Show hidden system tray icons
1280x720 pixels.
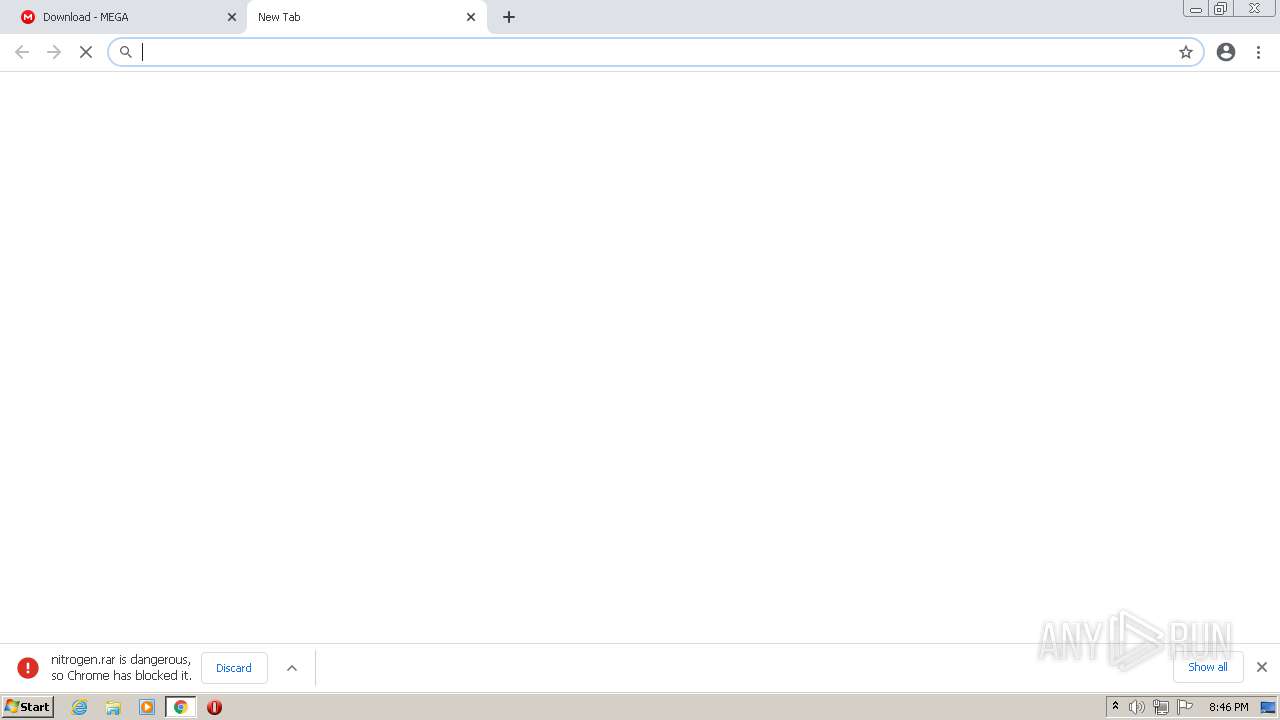(x=1116, y=707)
